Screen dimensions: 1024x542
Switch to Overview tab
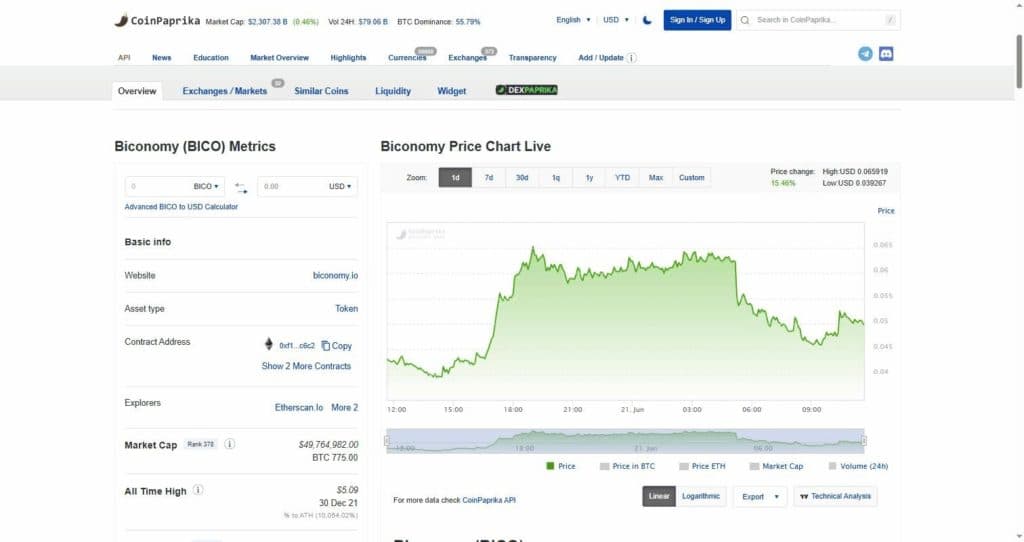(x=137, y=91)
